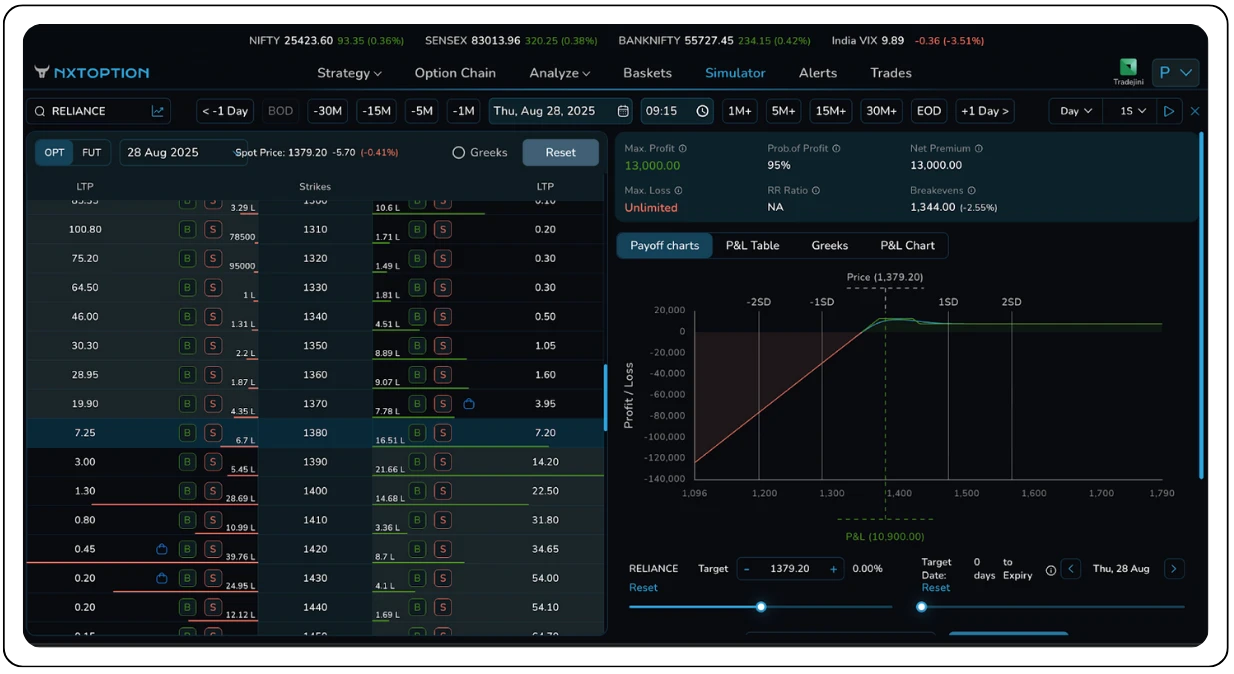
Task: Select the OPT segment toggle
Action: (54, 153)
